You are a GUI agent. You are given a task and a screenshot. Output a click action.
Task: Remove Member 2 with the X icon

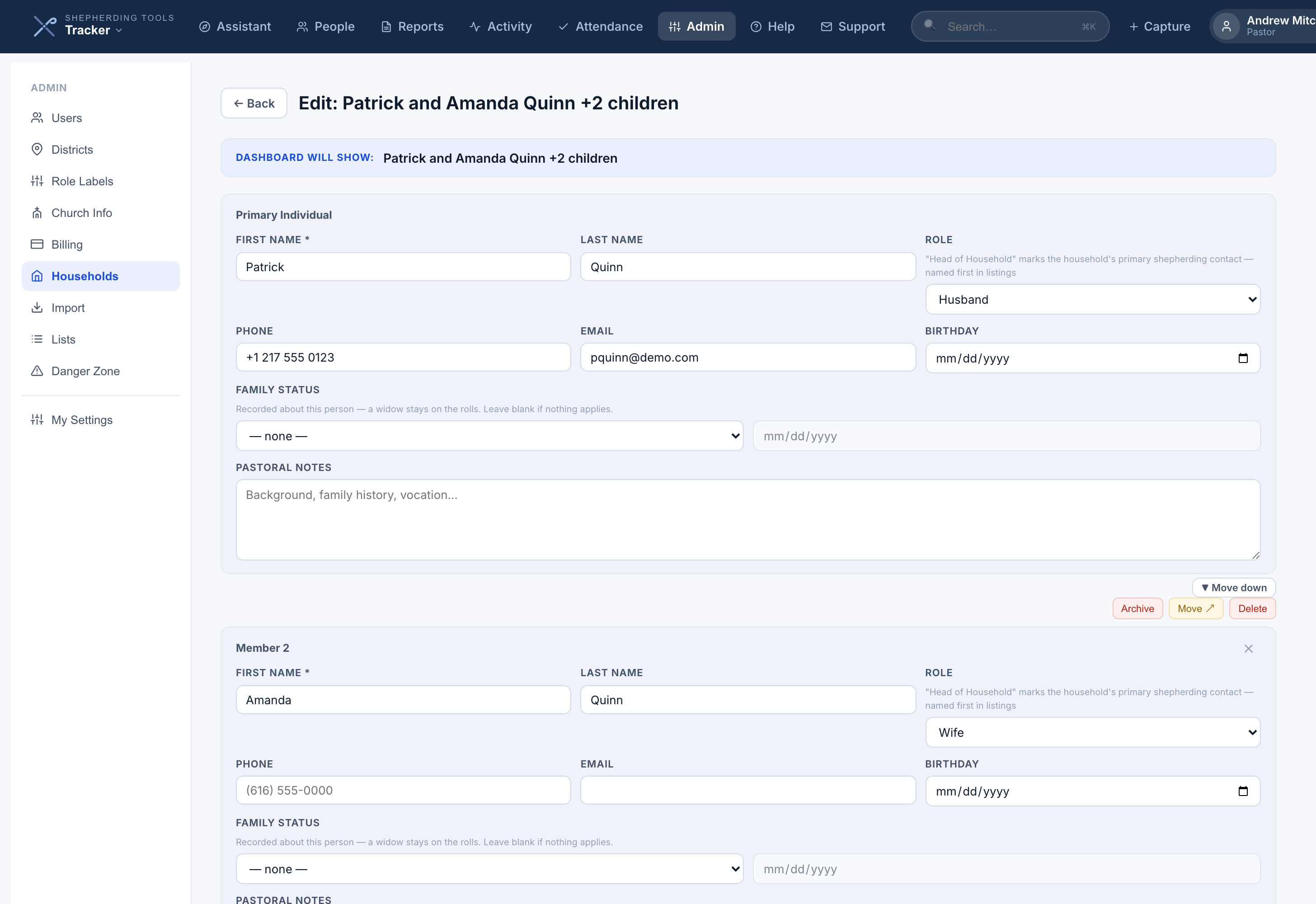click(x=1249, y=649)
